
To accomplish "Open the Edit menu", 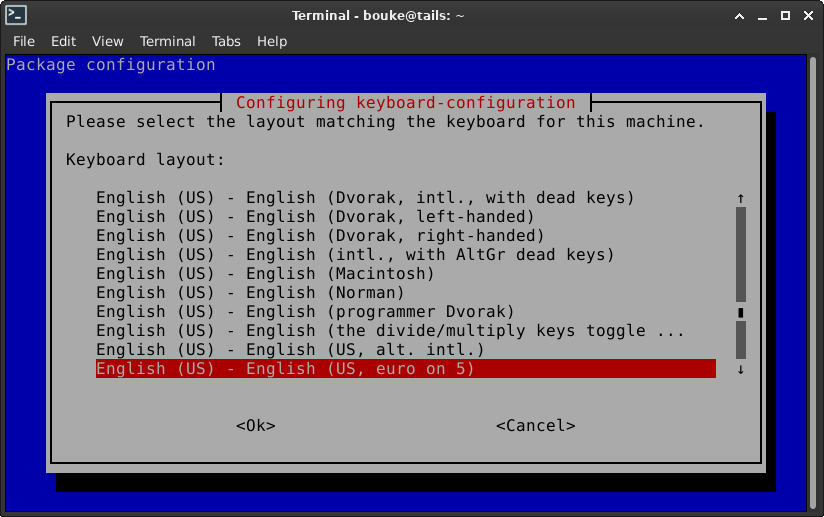I will click(63, 42).
